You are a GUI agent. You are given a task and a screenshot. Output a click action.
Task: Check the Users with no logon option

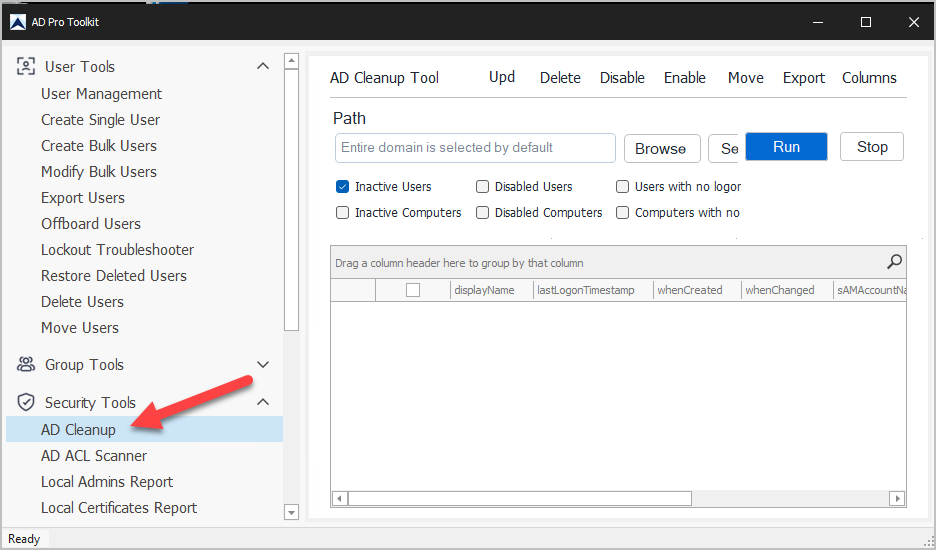point(622,187)
